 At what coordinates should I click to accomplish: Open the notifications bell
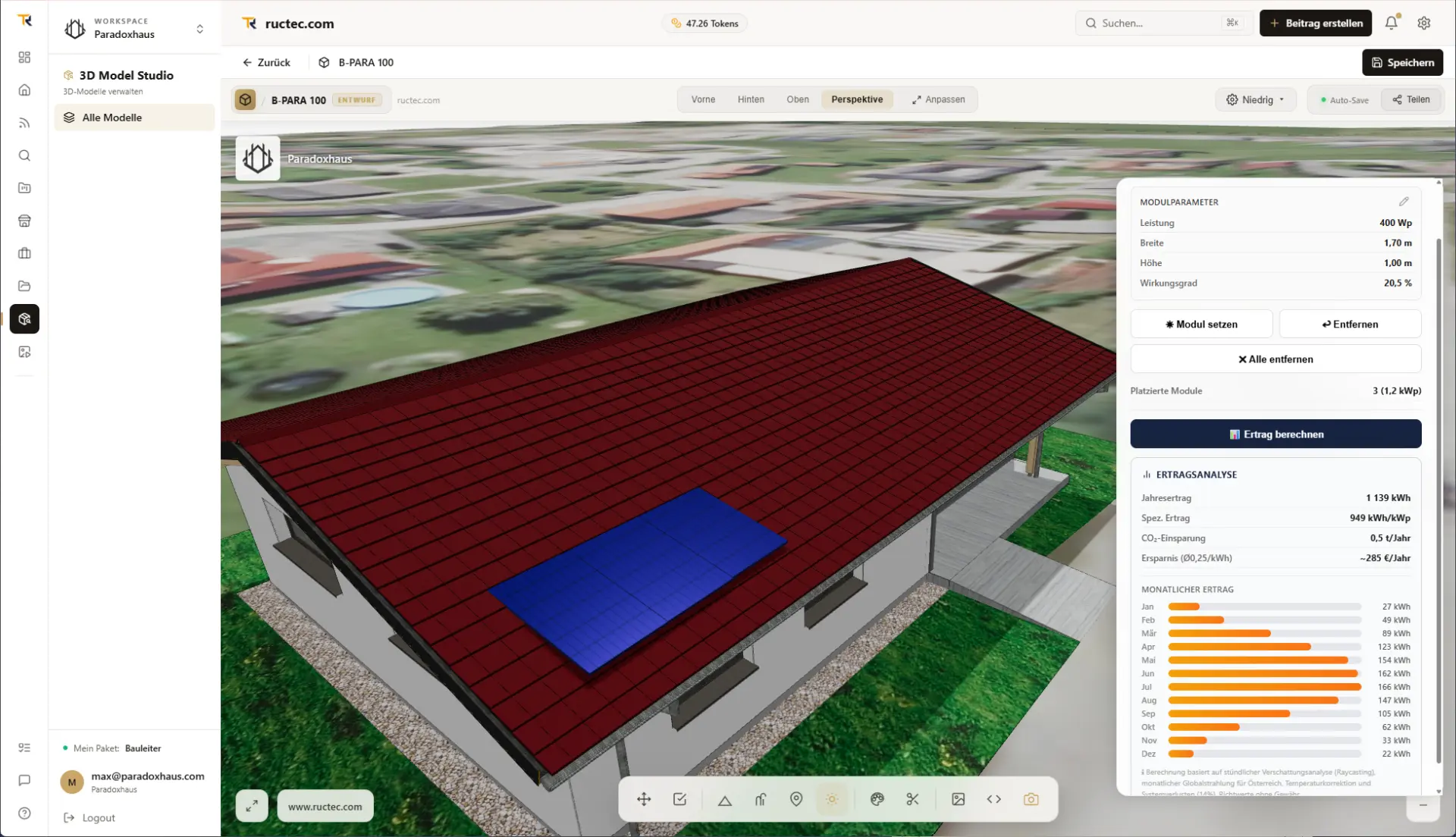pos(1392,23)
